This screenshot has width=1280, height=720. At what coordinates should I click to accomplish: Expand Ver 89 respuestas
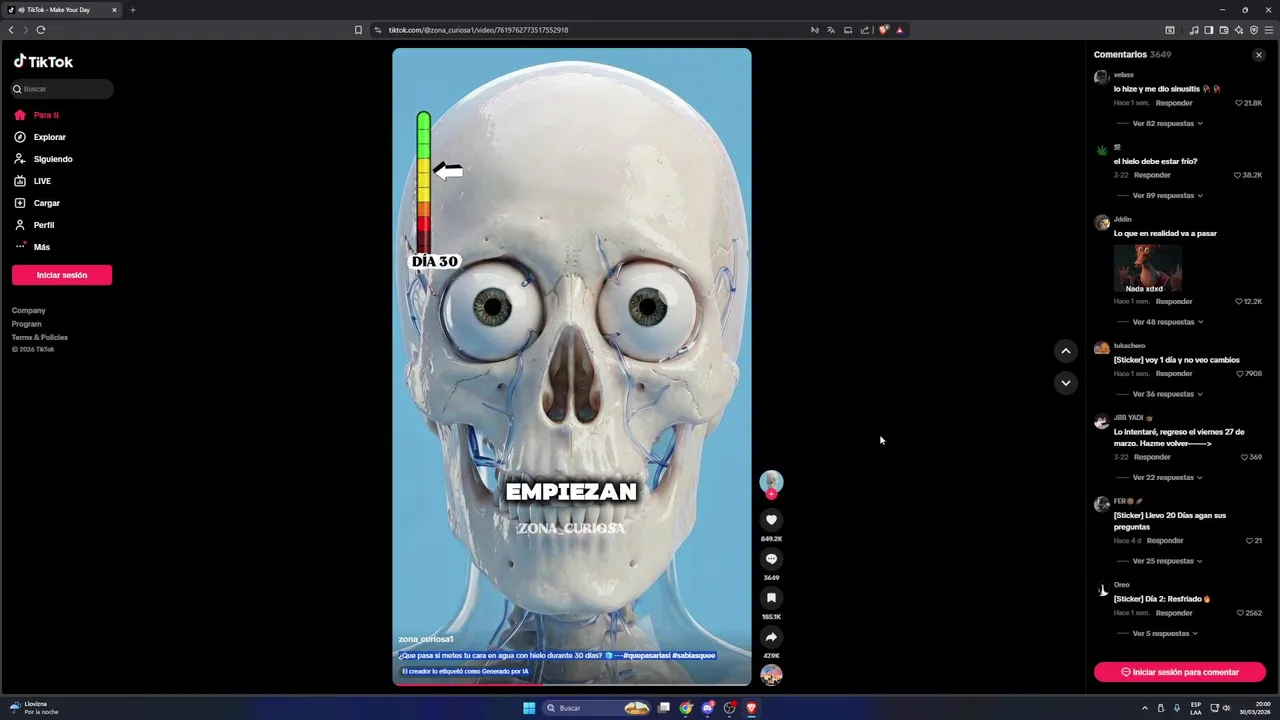pos(1167,195)
